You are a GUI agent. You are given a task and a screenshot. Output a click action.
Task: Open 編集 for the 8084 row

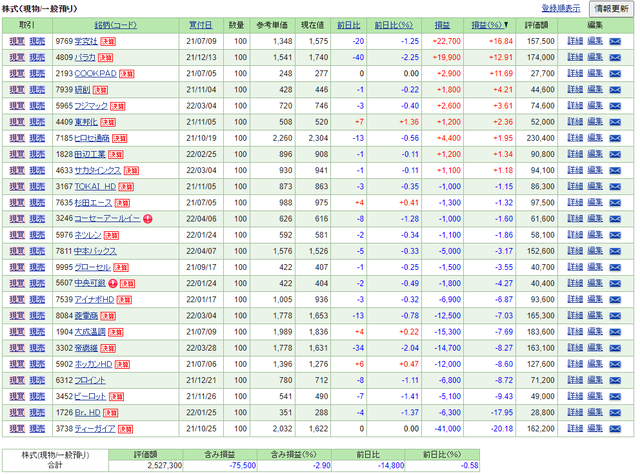pos(595,315)
